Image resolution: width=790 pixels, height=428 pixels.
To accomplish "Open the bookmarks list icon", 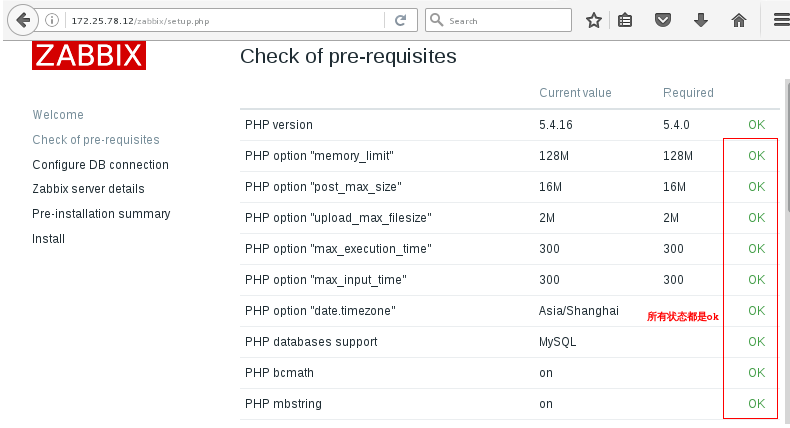I will point(625,20).
